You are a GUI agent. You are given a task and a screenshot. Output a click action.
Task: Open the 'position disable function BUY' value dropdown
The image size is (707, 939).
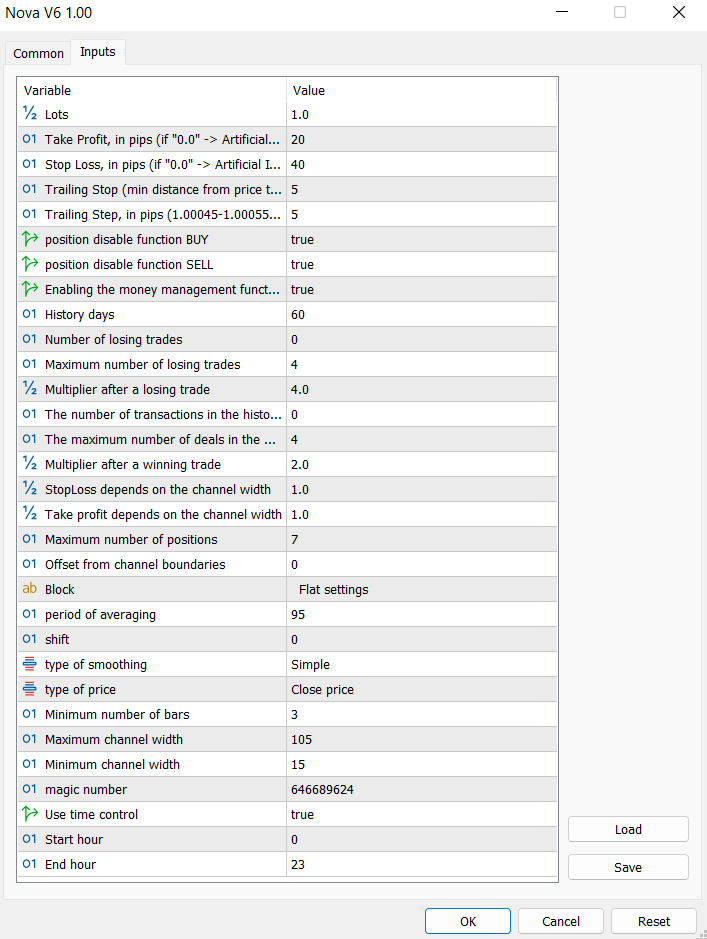(x=420, y=240)
